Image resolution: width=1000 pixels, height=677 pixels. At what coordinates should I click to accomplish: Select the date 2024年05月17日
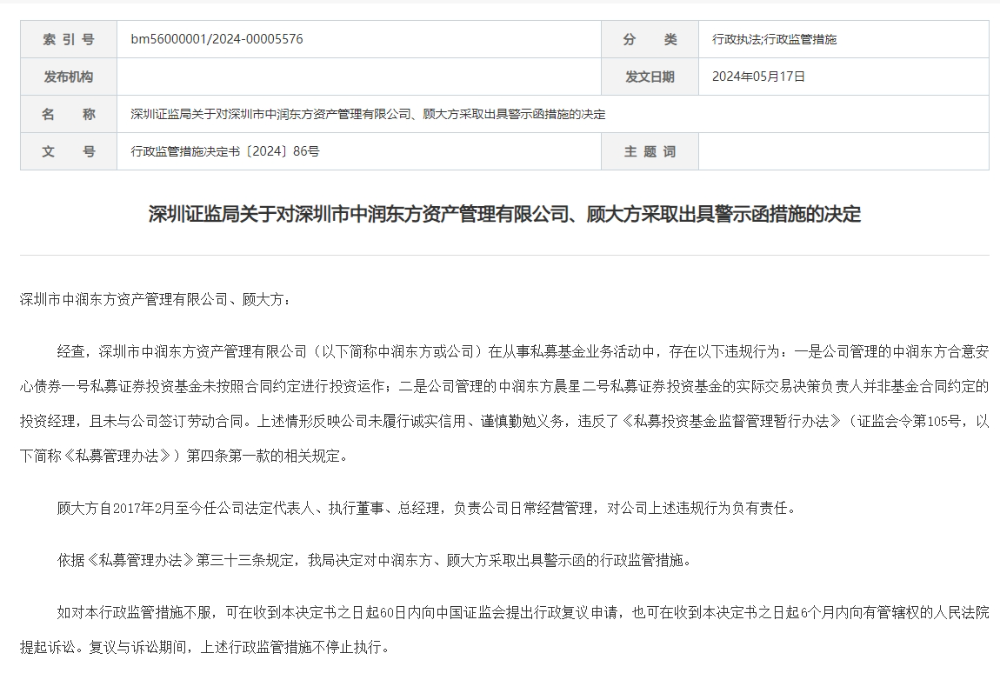758,76
